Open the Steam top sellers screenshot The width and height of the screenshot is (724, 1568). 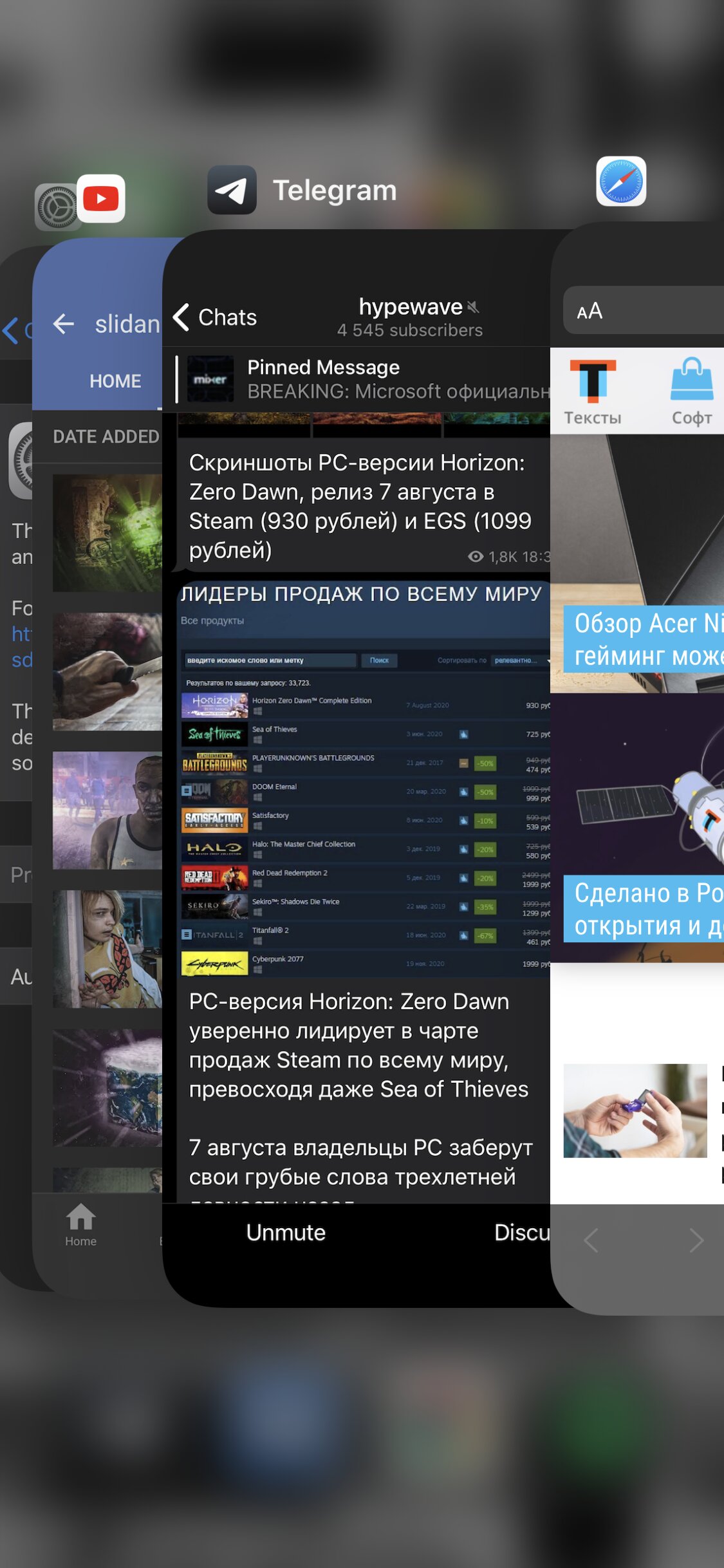tap(364, 780)
